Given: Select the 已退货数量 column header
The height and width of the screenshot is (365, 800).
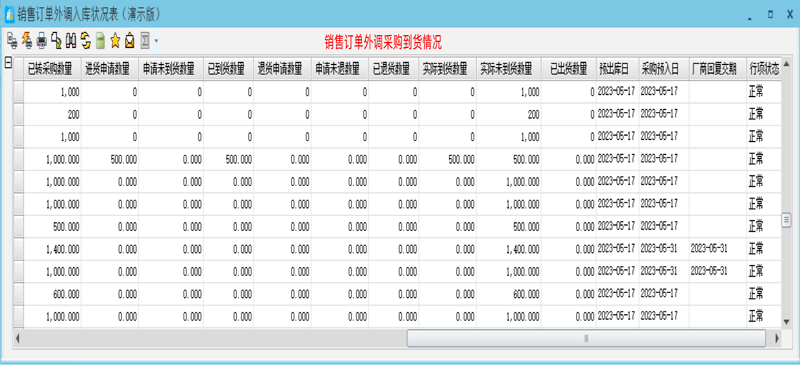Looking at the screenshot, I should click(394, 69).
